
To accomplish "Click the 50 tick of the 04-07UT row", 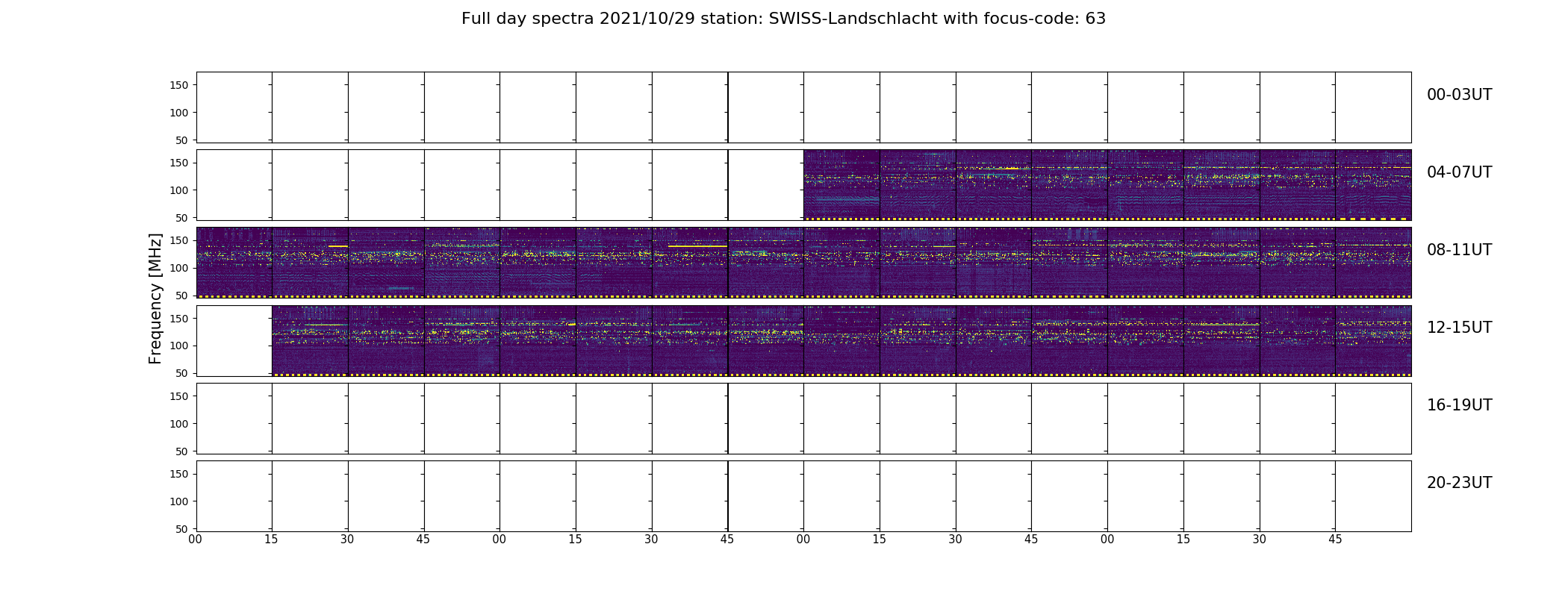I will coord(182,218).
